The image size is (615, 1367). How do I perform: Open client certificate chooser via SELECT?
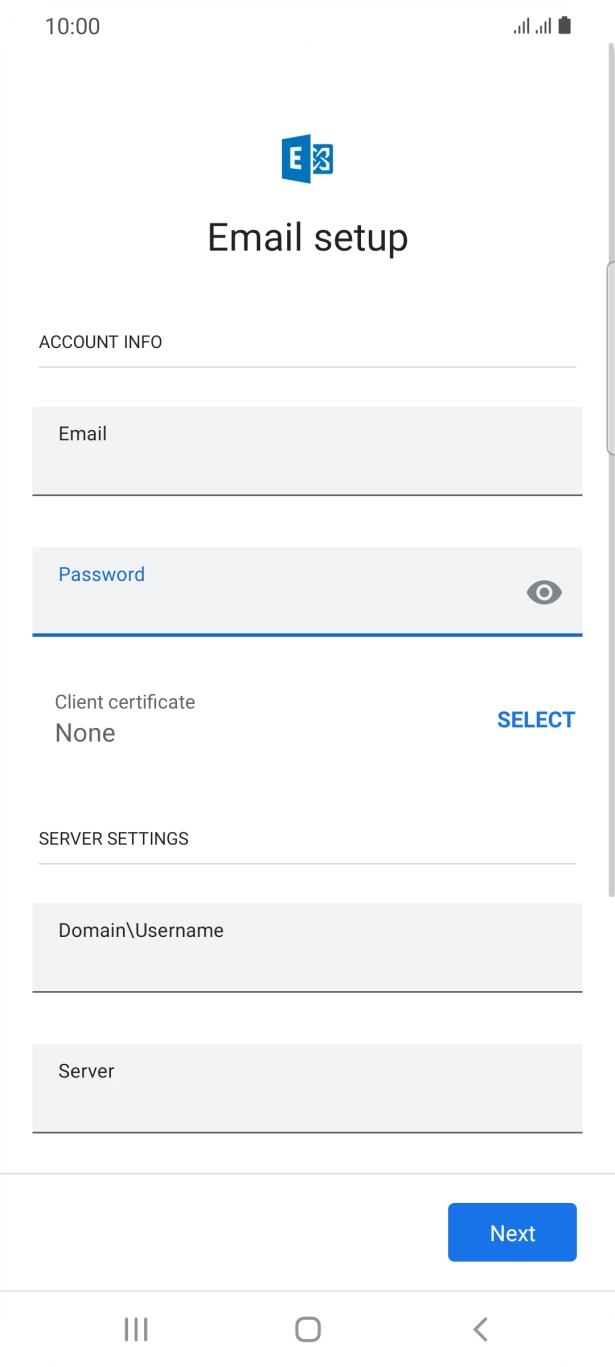537,719
